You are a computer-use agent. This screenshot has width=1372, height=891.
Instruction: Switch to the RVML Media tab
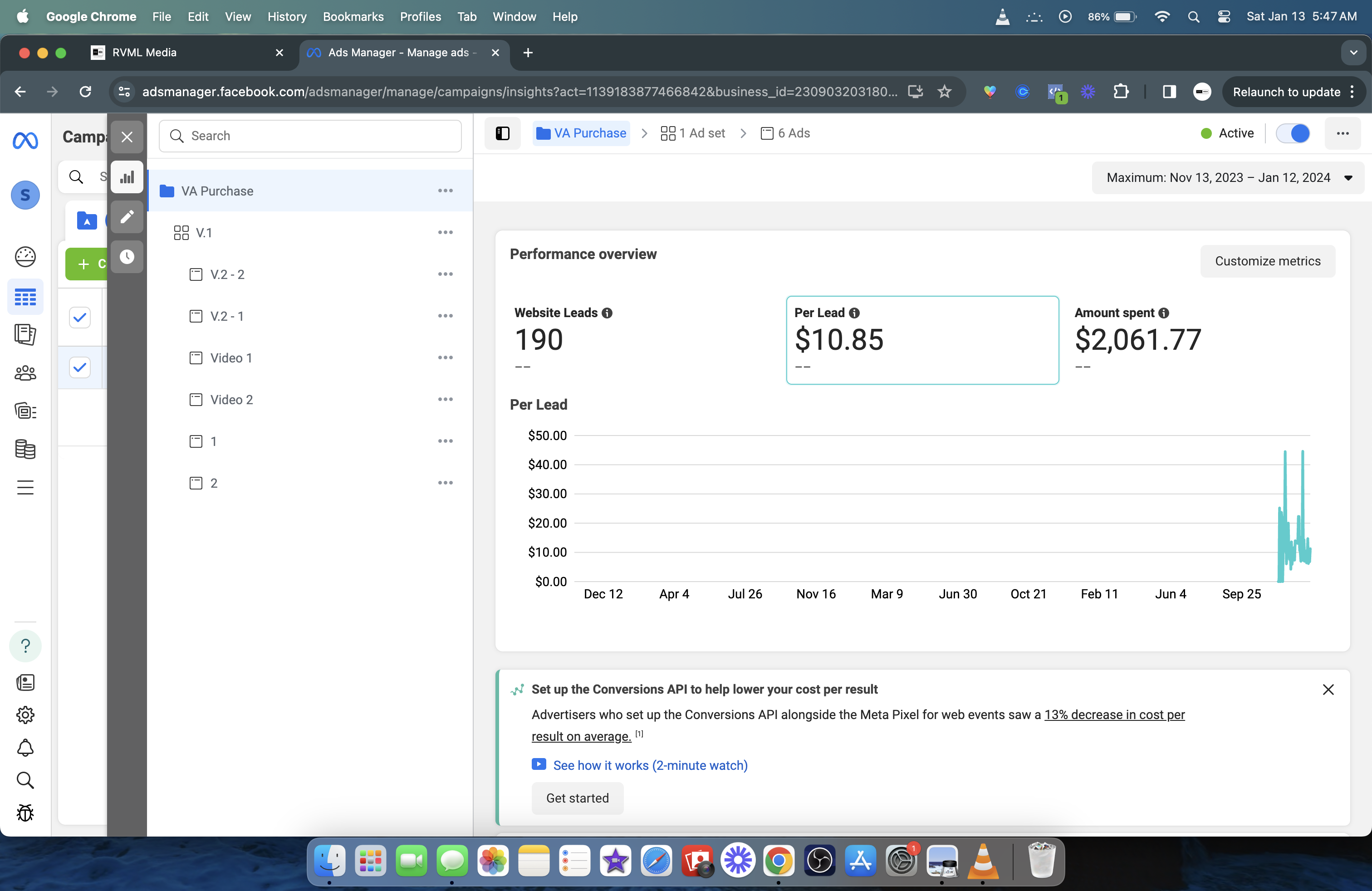coord(187,53)
